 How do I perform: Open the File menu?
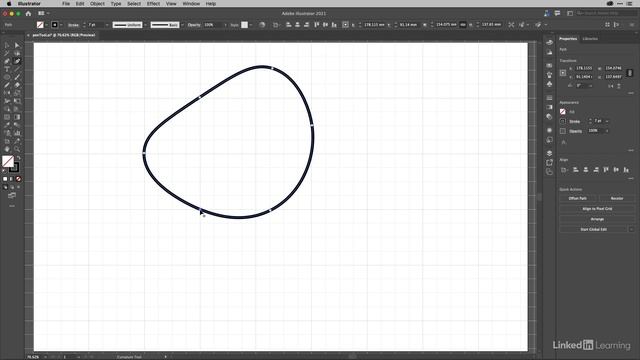(x=66, y=4)
